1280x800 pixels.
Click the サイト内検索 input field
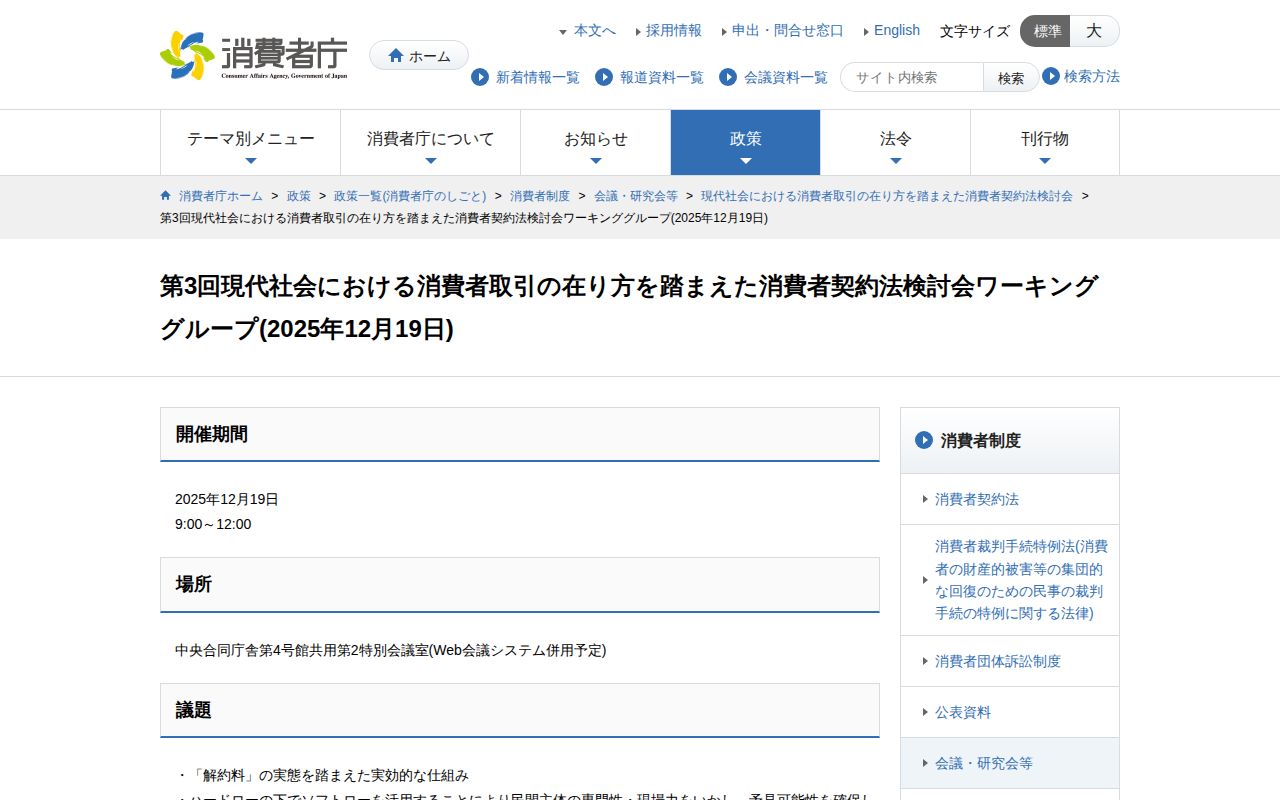click(x=912, y=77)
